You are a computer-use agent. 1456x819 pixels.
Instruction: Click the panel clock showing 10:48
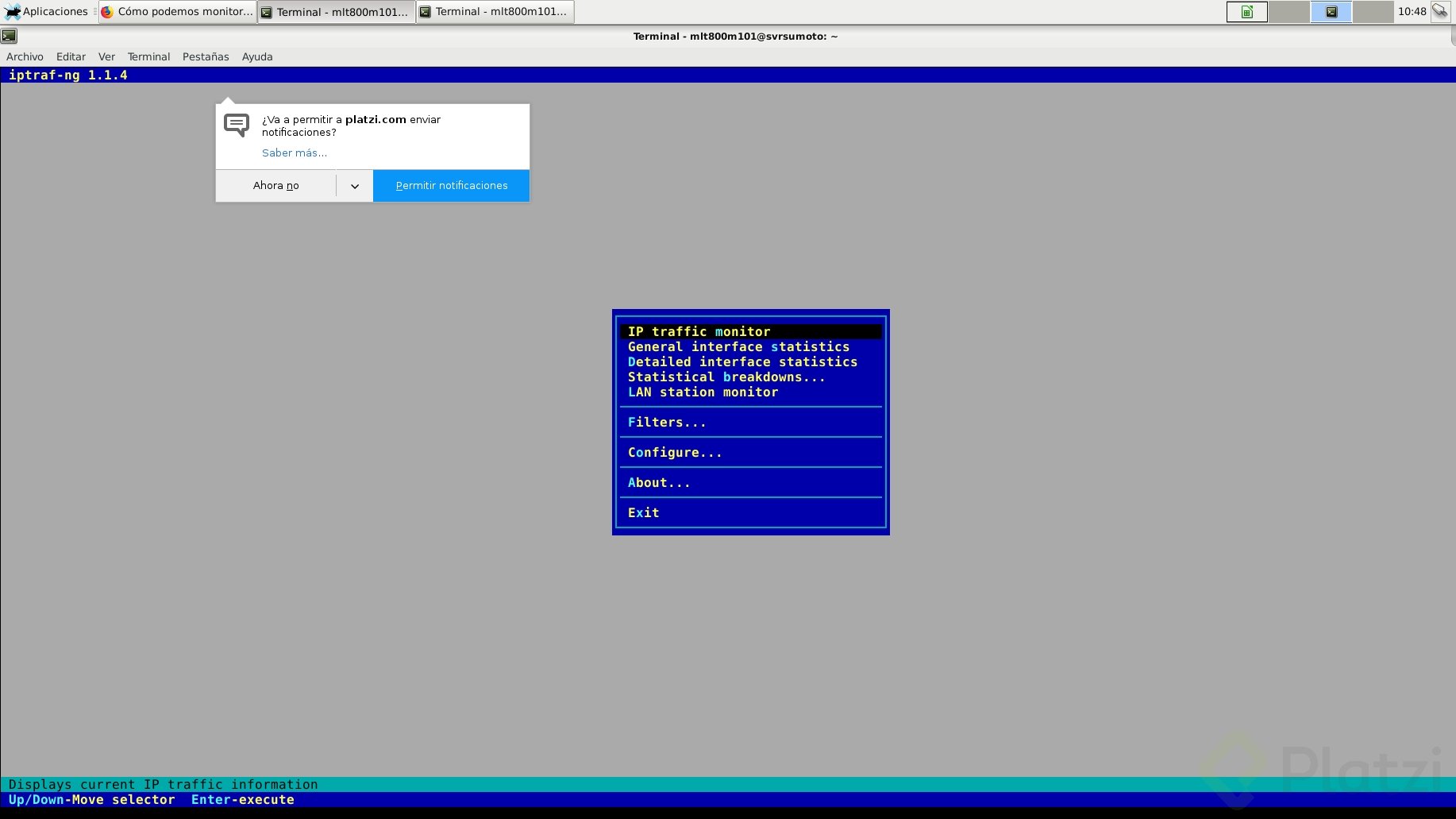tap(1412, 12)
